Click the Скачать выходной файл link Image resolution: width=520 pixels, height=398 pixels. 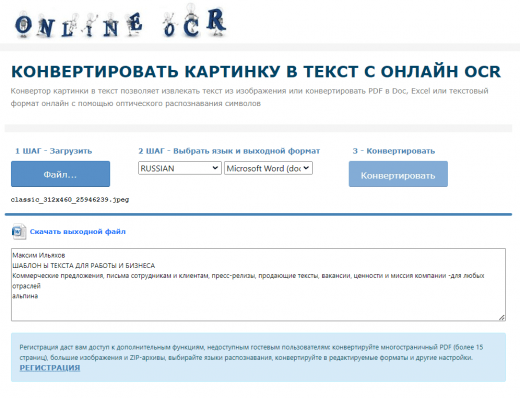pyautogui.click(x=78, y=231)
